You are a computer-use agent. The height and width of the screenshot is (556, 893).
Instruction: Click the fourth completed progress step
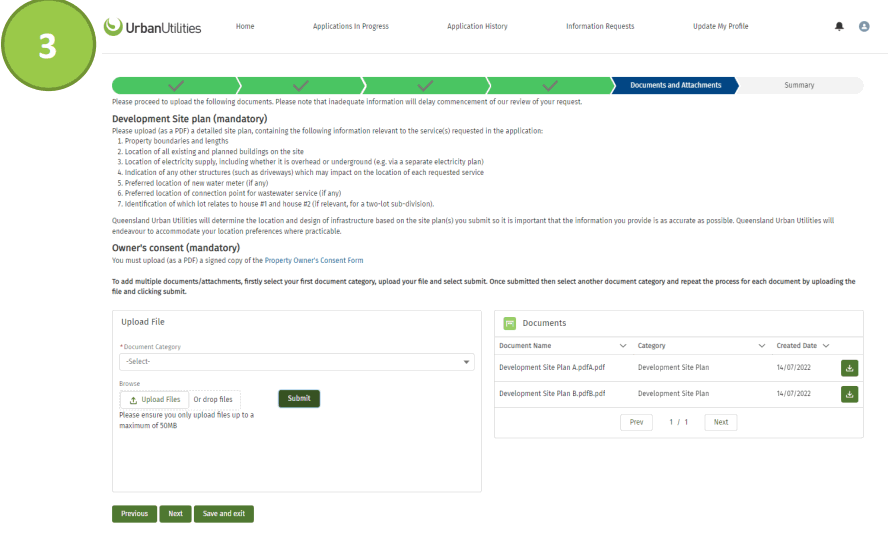(x=550, y=85)
